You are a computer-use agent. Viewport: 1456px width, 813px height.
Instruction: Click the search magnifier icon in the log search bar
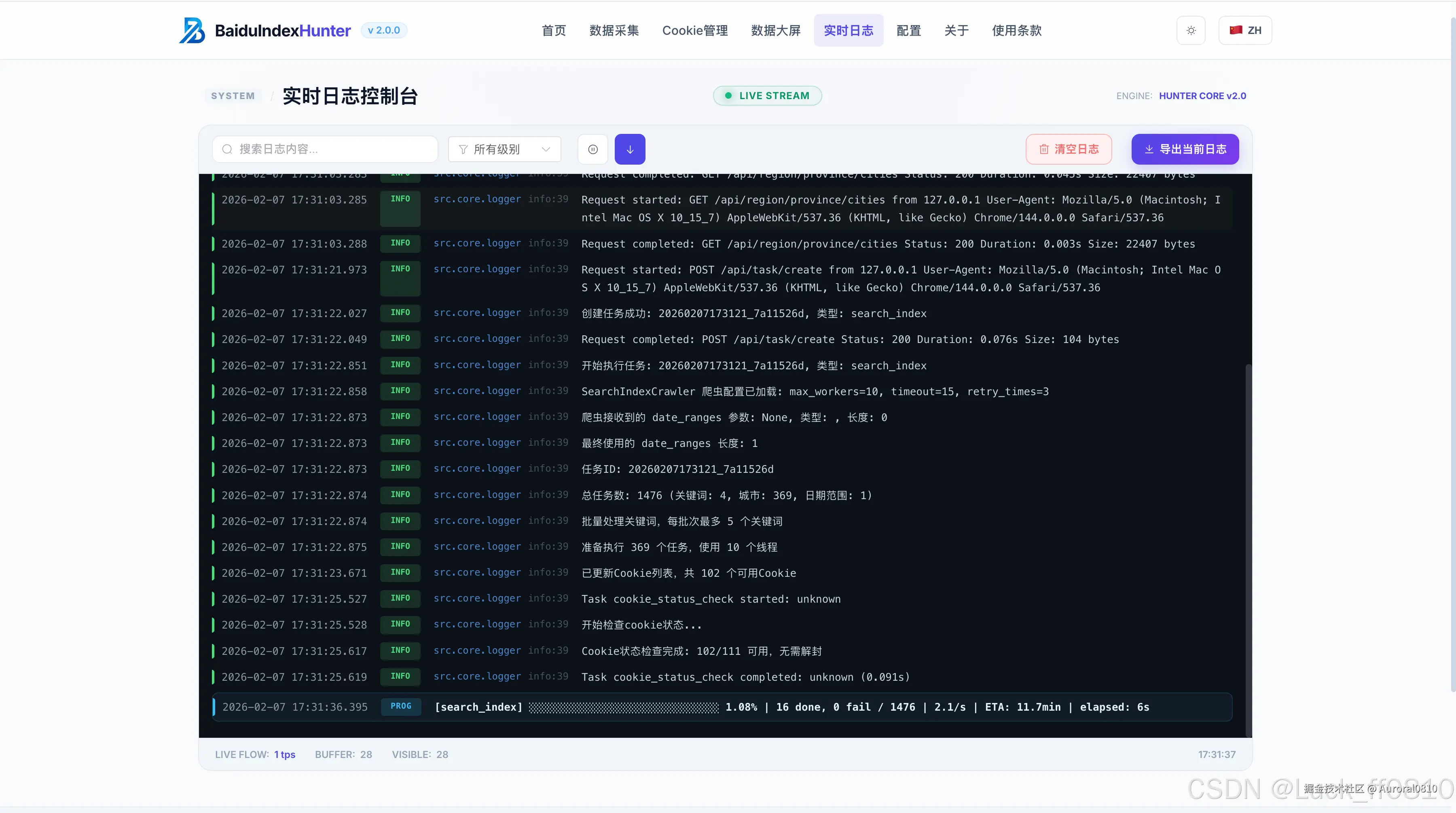pos(227,149)
